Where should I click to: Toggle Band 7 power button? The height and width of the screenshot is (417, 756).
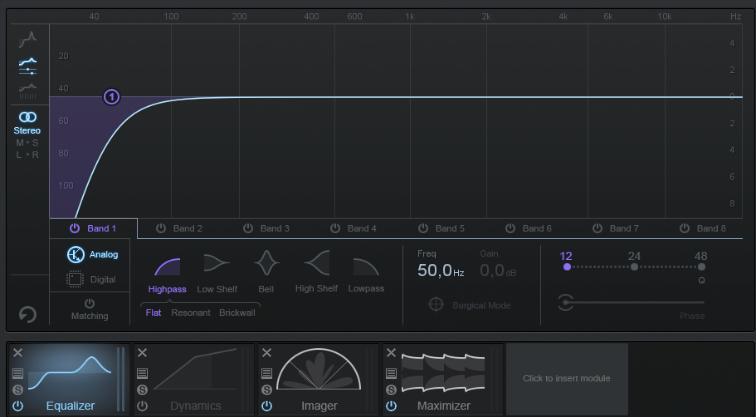pyautogui.click(x=597, y=228)
